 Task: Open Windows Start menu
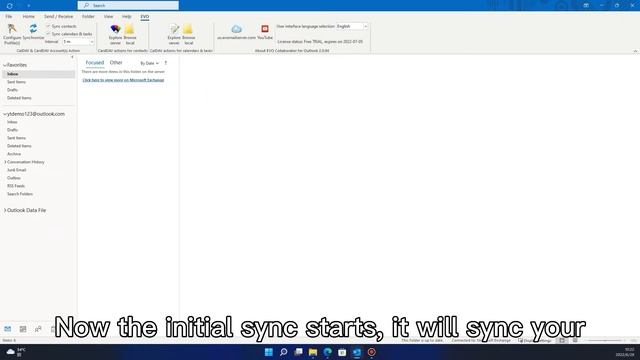click(269, 352)
